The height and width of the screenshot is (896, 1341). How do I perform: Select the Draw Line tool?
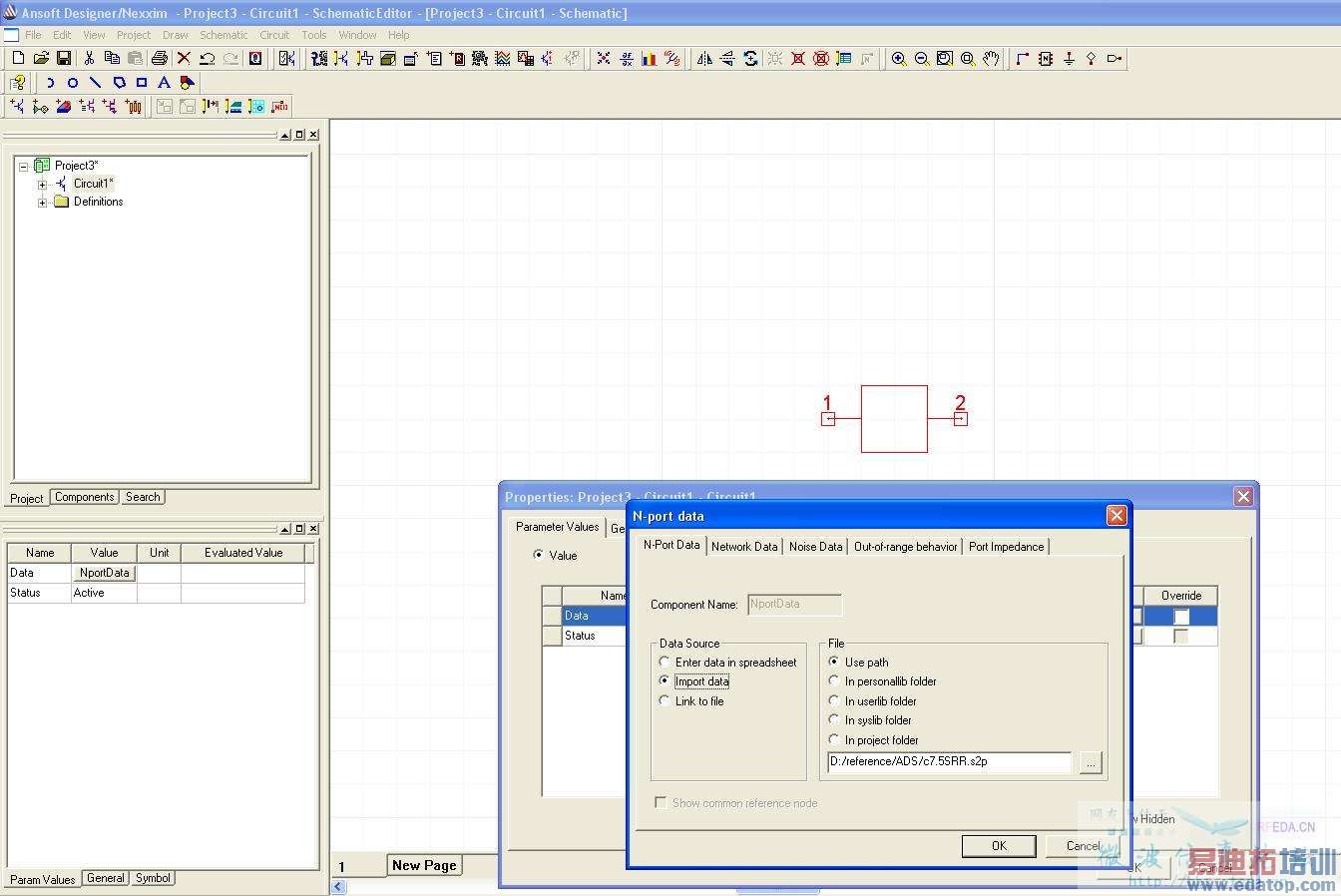(96, 83)
